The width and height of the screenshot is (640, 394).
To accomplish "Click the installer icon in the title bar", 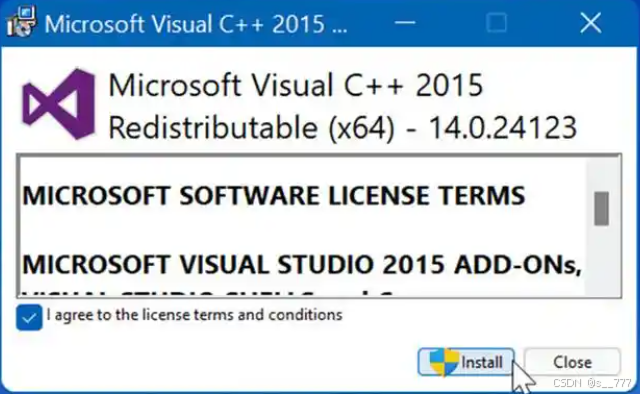I will (x=21, y=22).
